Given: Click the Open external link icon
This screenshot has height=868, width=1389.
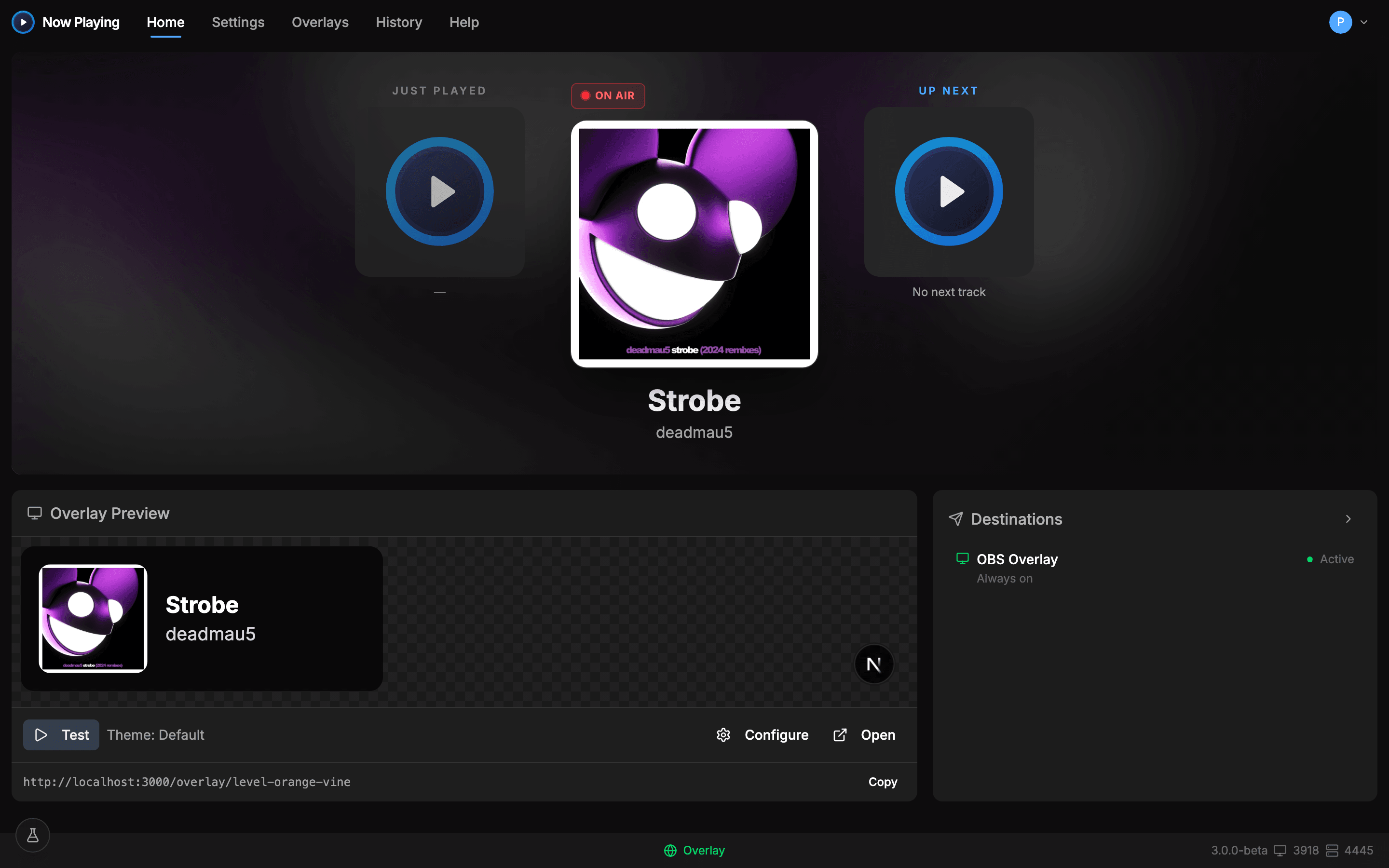Looking at the screenshot, I should pyautogui.click(x=840, y=735).
